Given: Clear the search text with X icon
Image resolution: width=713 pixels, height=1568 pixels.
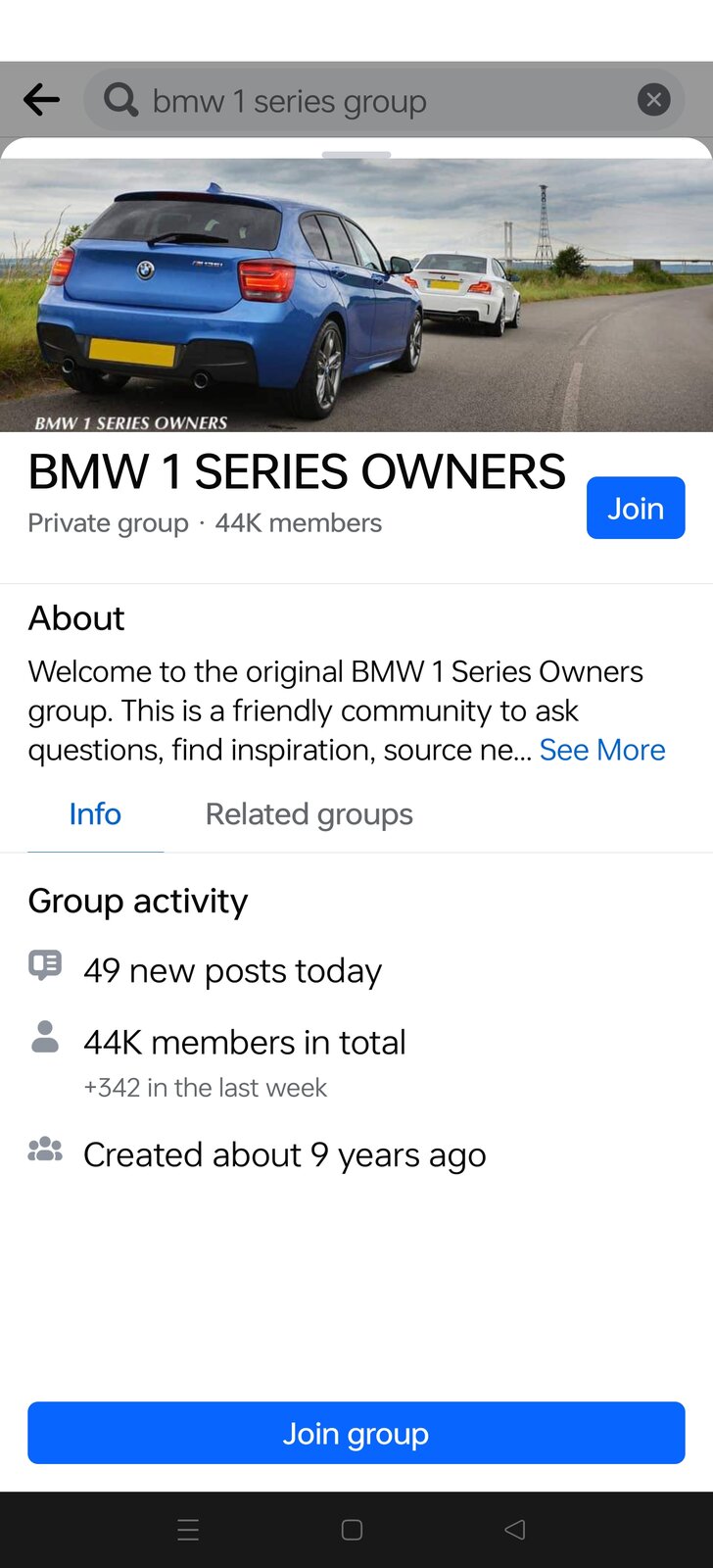Looking at the screenshot, I should coord(653,100).
